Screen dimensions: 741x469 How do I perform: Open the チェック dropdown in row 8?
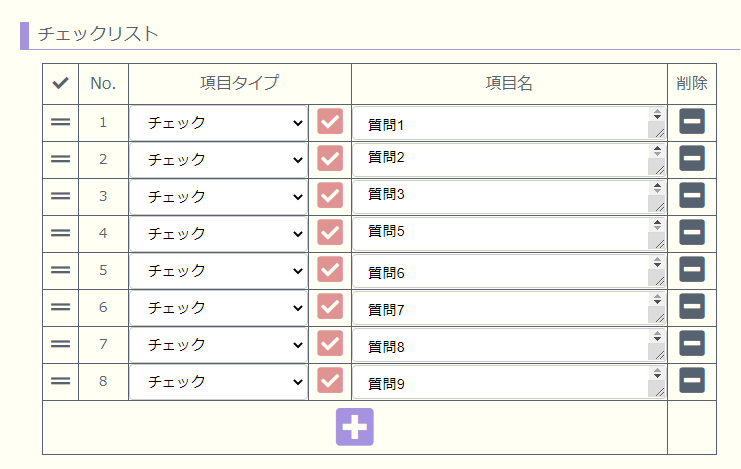pyautogui.click(x=219, y=382)
